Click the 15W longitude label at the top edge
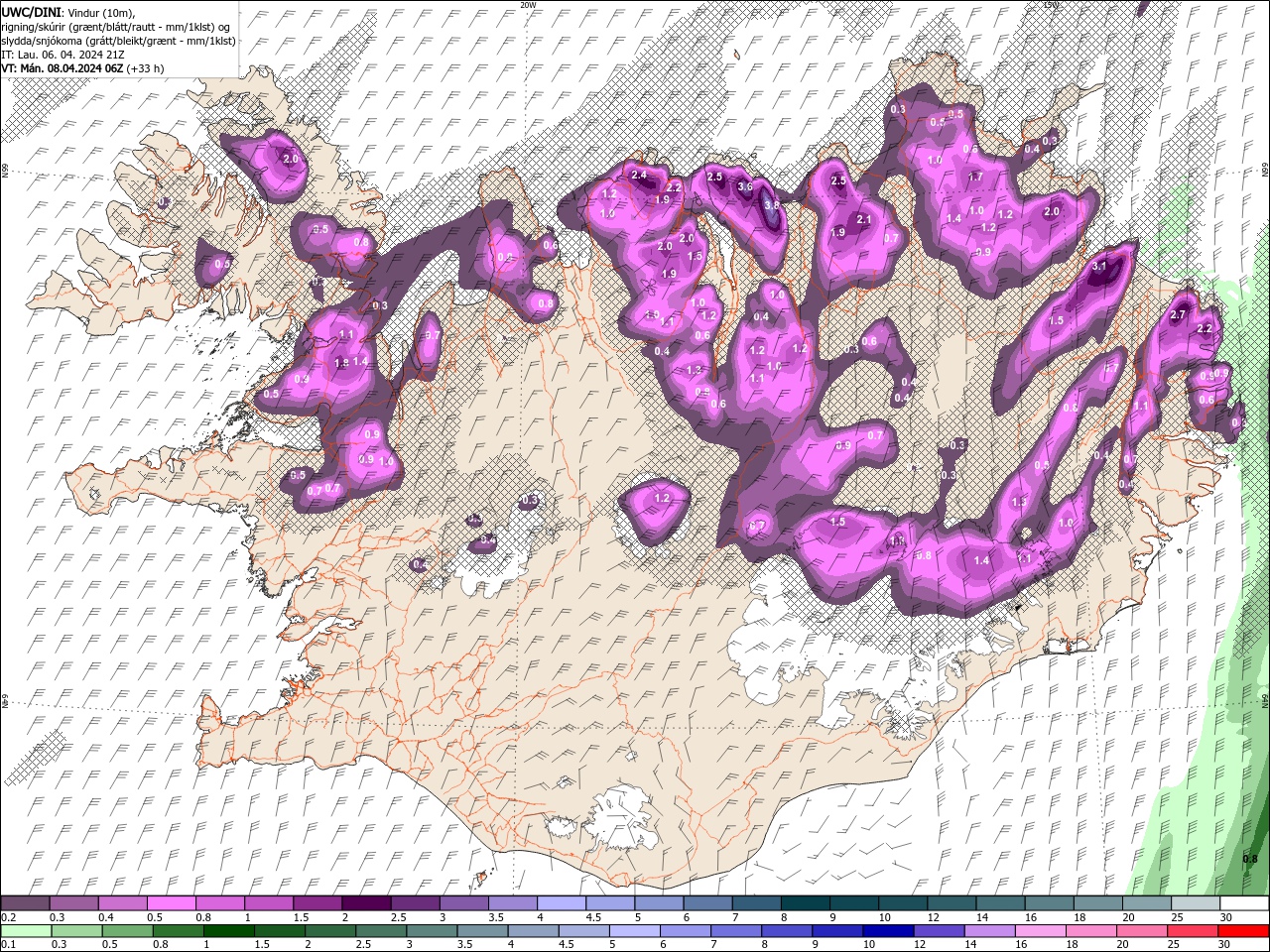This screenshot has height=952, width=1270. coord(1051,5)
